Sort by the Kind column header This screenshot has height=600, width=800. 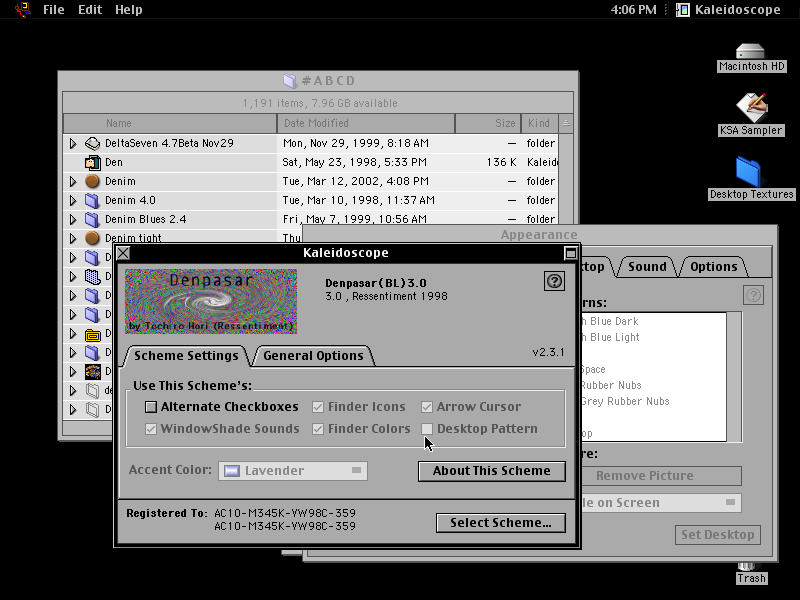pyautogui.click(x=539, y=123)
